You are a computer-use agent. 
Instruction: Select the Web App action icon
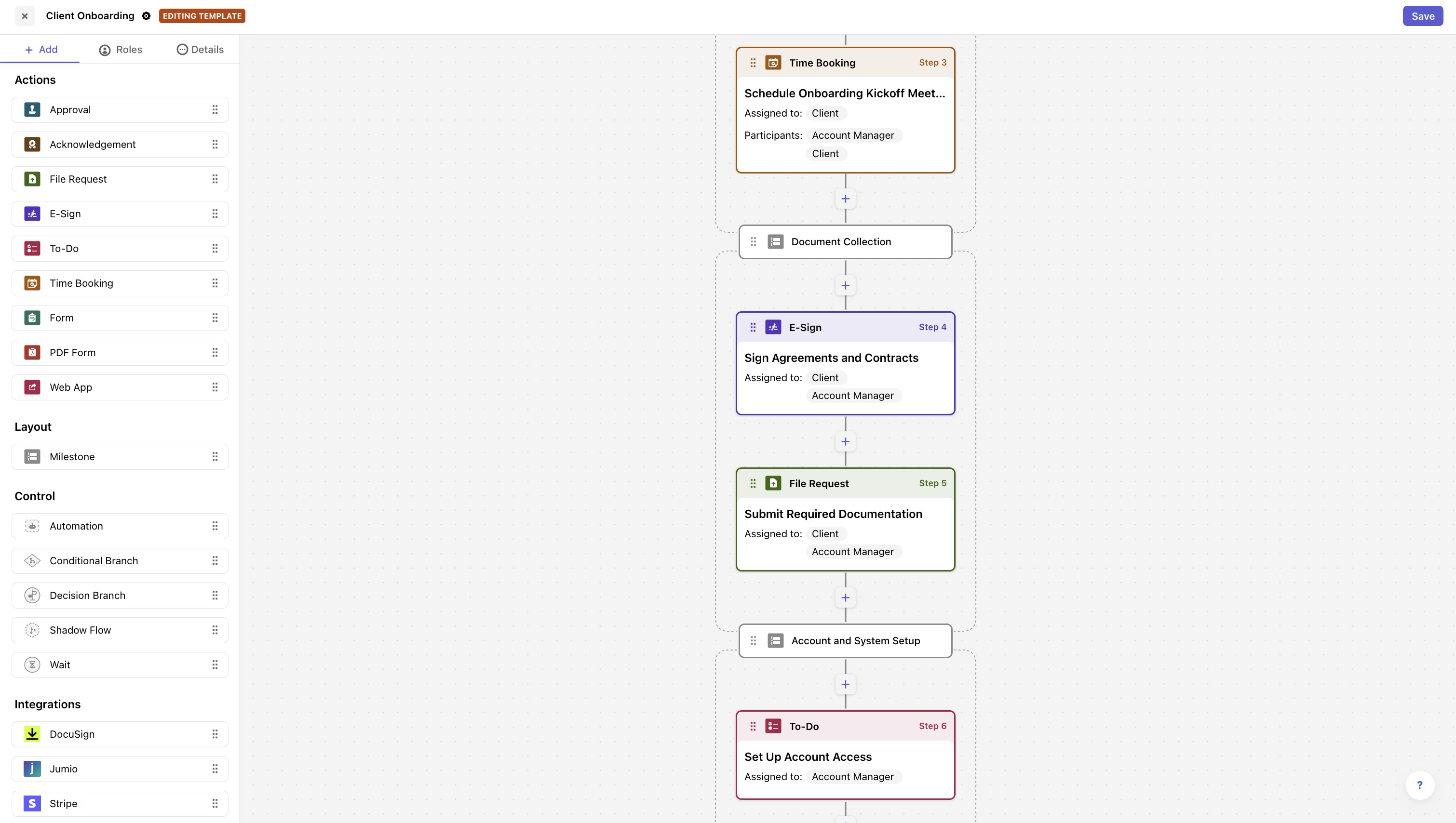pyautogui.click(x=32, y=386)
